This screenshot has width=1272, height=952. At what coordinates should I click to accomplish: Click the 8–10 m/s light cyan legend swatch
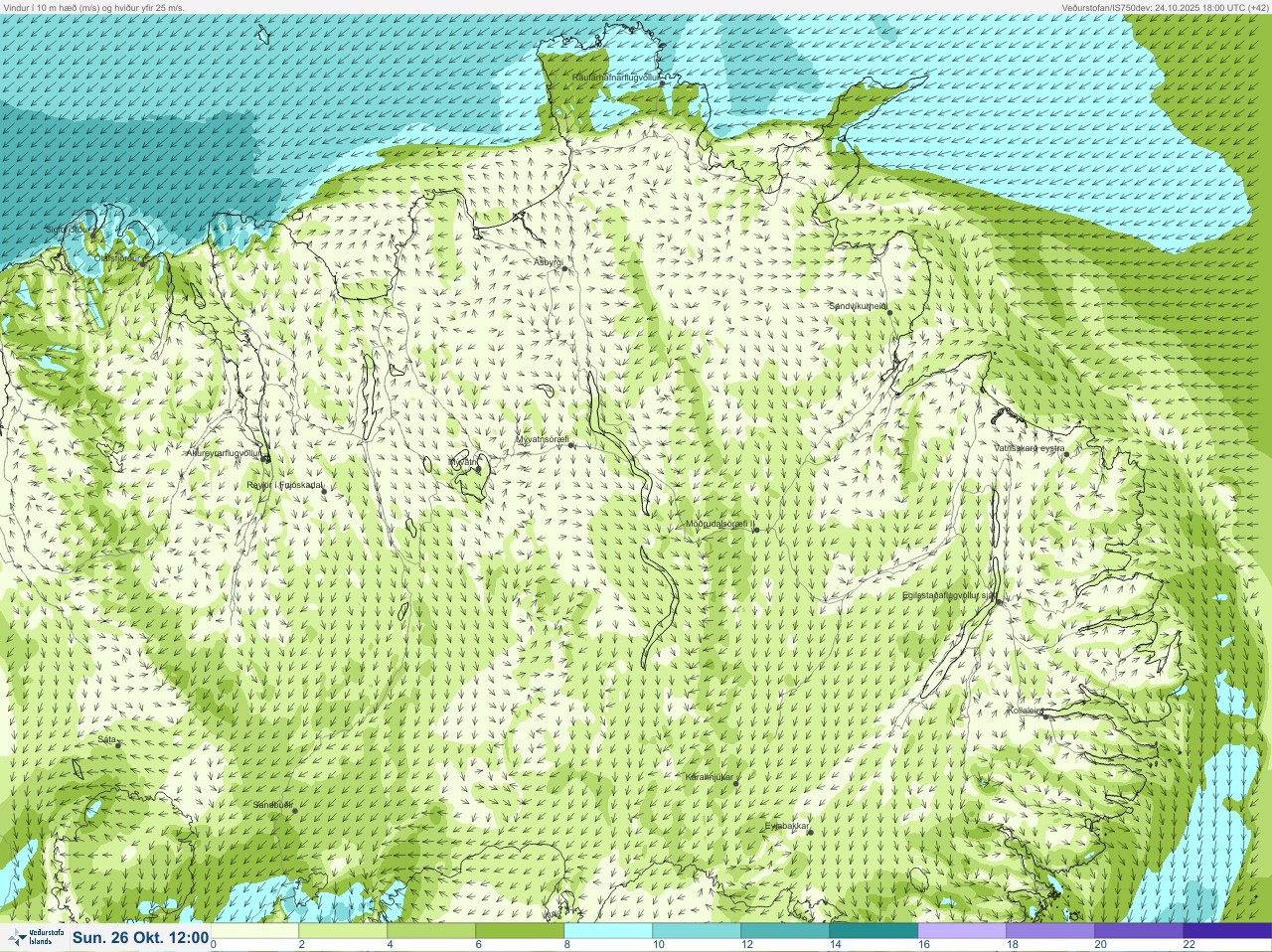[608, 931]
